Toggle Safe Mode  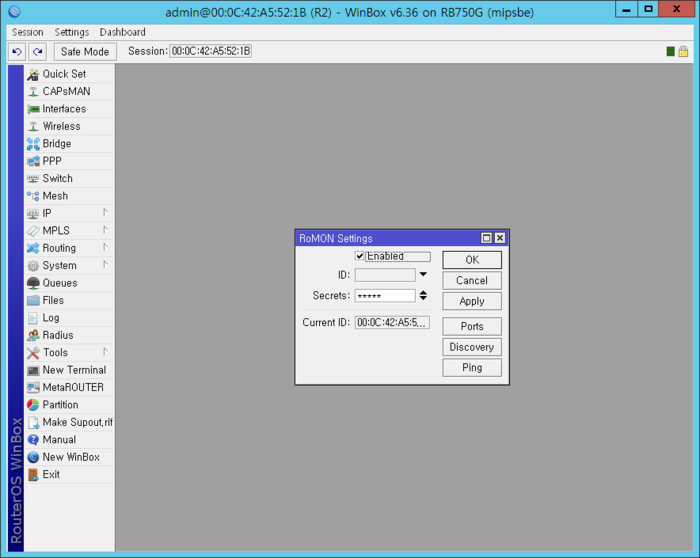(x=85, y=52)
